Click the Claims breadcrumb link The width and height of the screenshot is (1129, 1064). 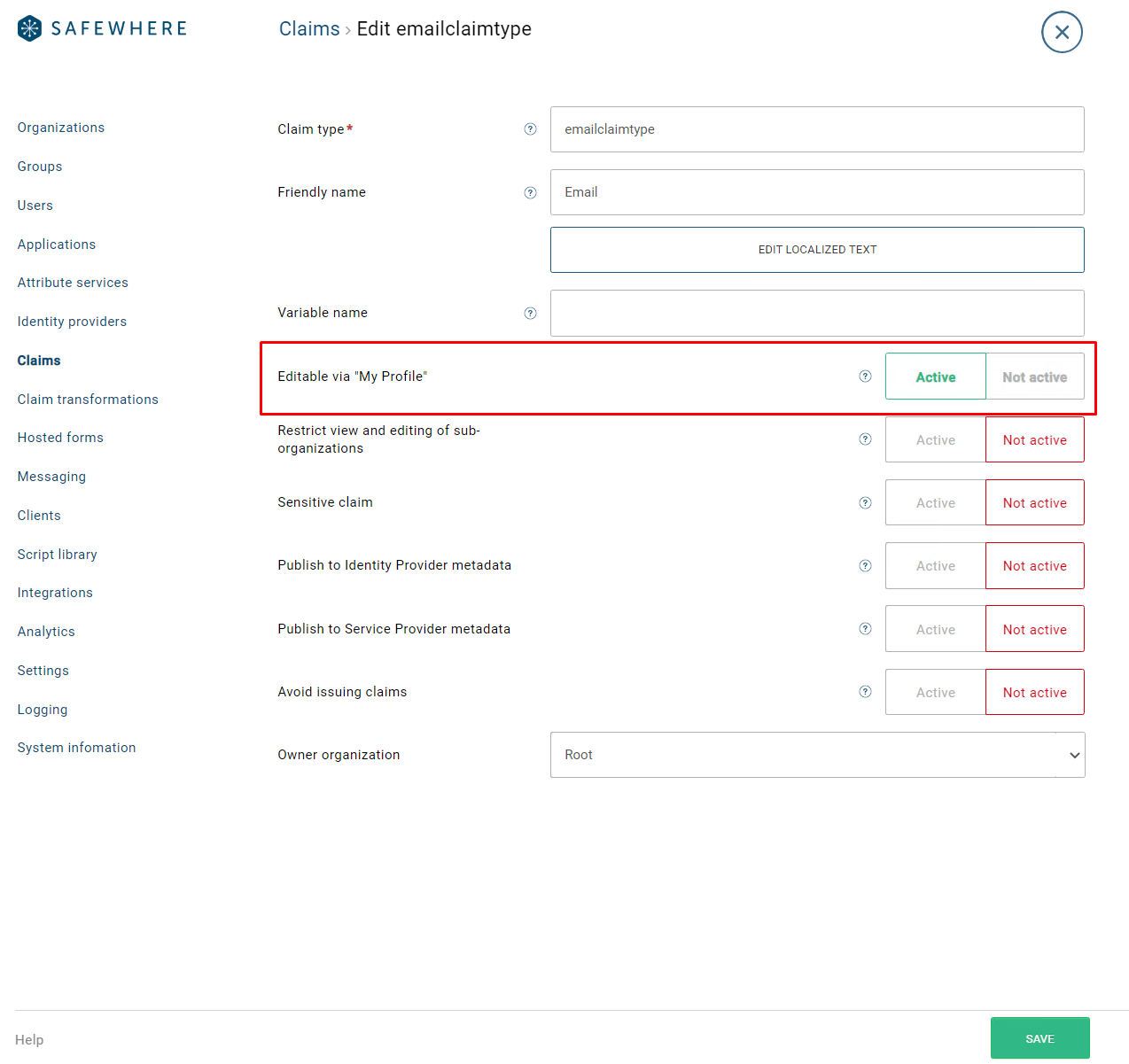(309, 29)
